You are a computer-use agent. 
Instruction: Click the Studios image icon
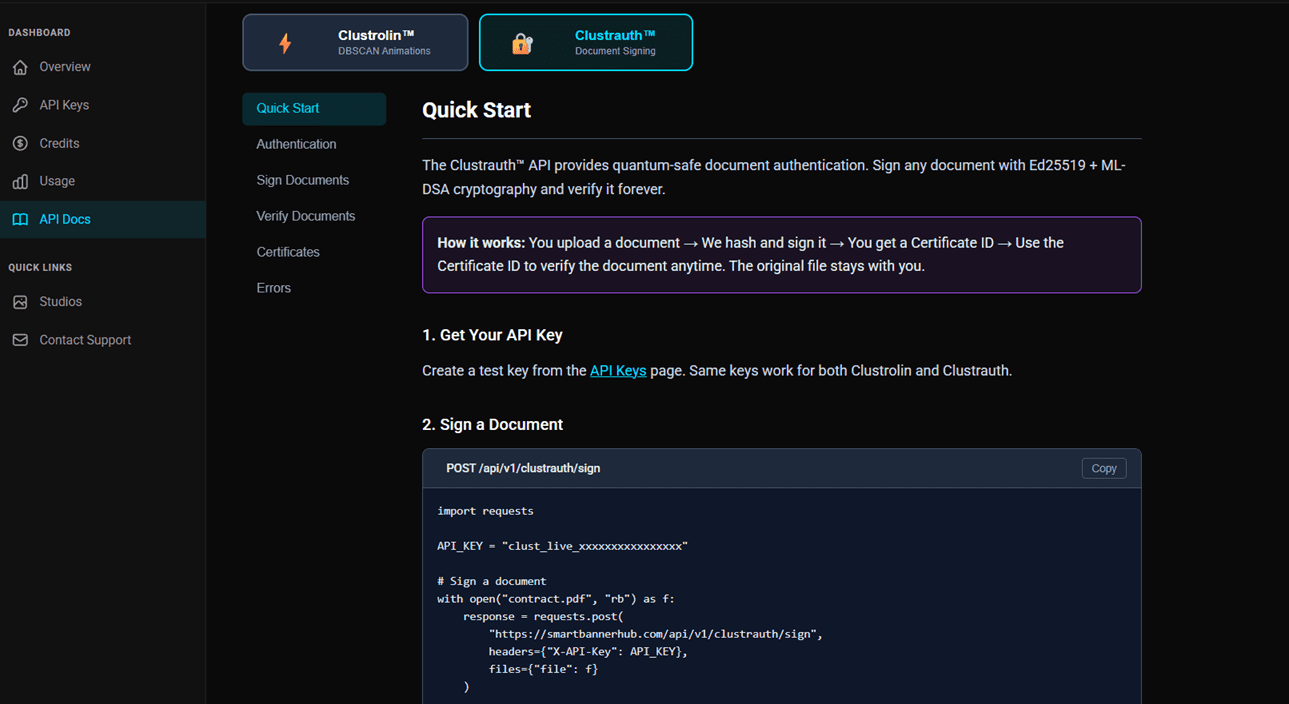click(20, 301)
